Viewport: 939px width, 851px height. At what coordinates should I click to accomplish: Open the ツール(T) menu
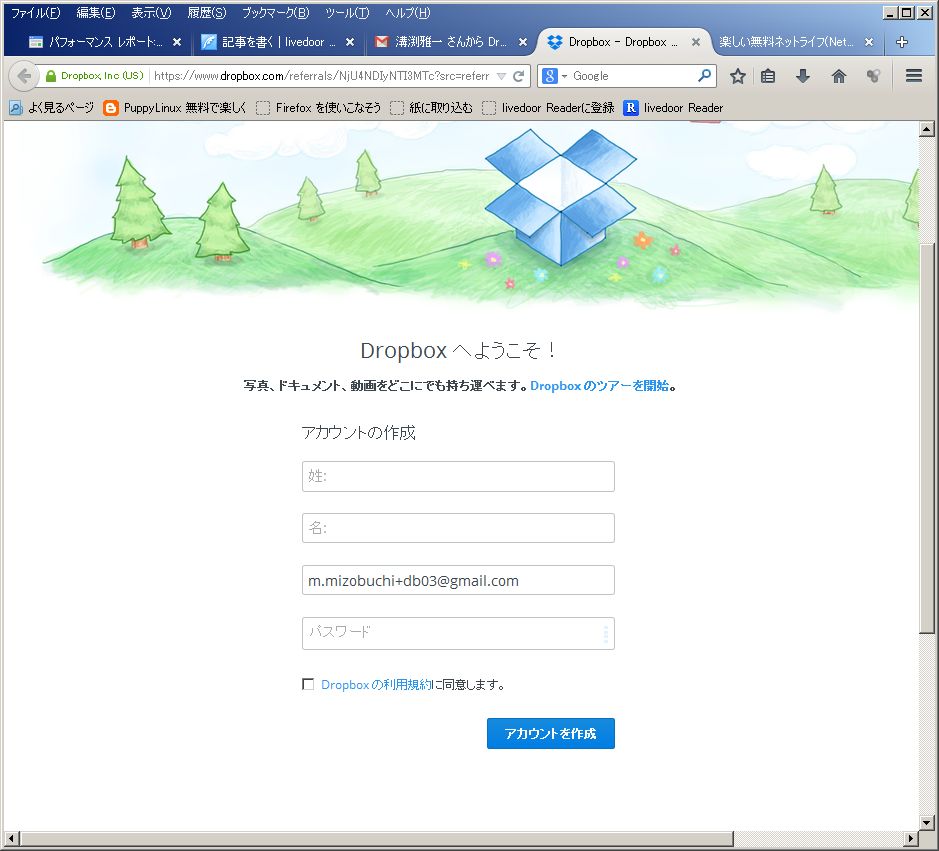point(347,13)
